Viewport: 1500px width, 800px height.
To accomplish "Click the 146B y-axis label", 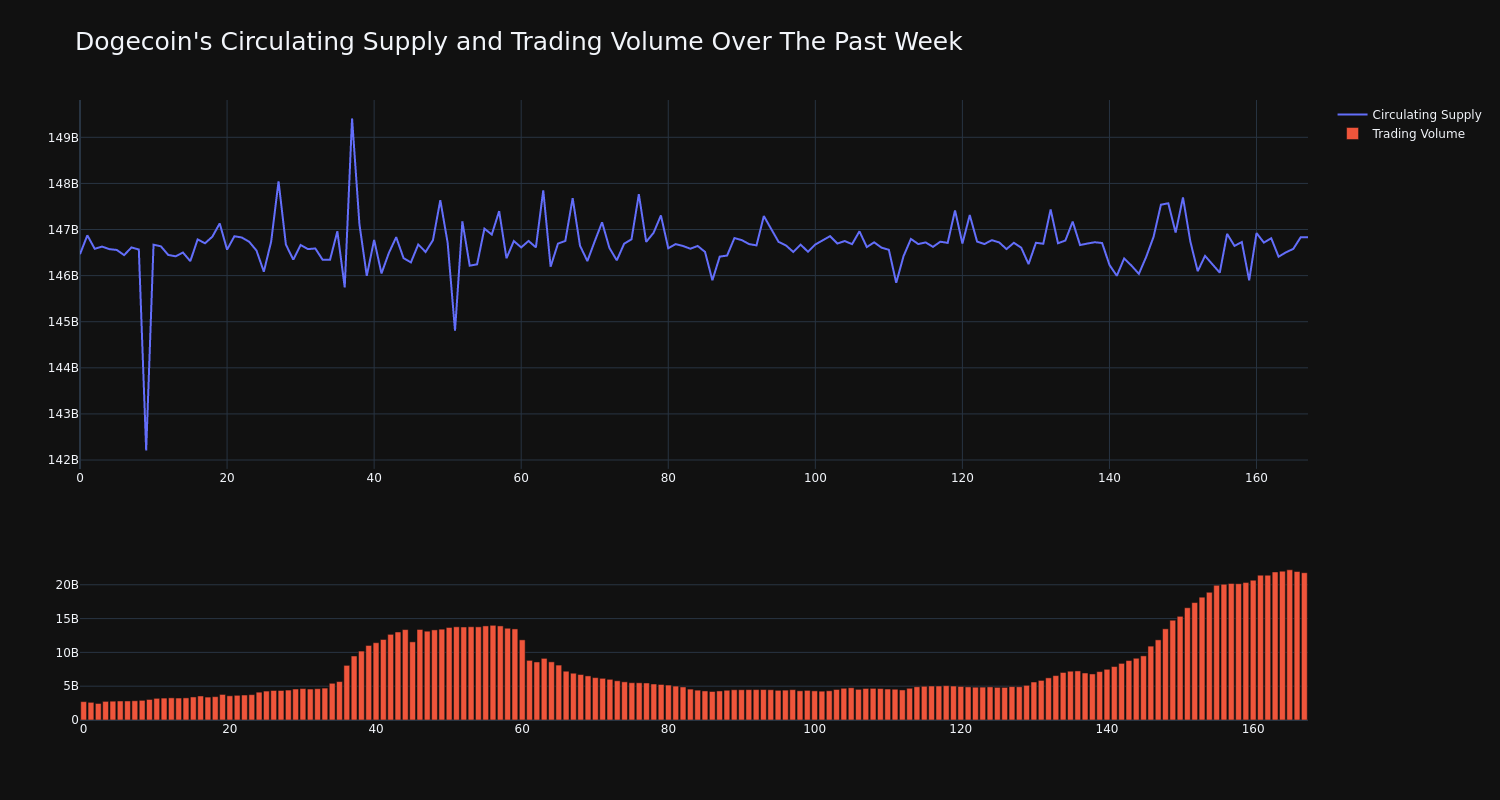I will [x=63, y=276].
